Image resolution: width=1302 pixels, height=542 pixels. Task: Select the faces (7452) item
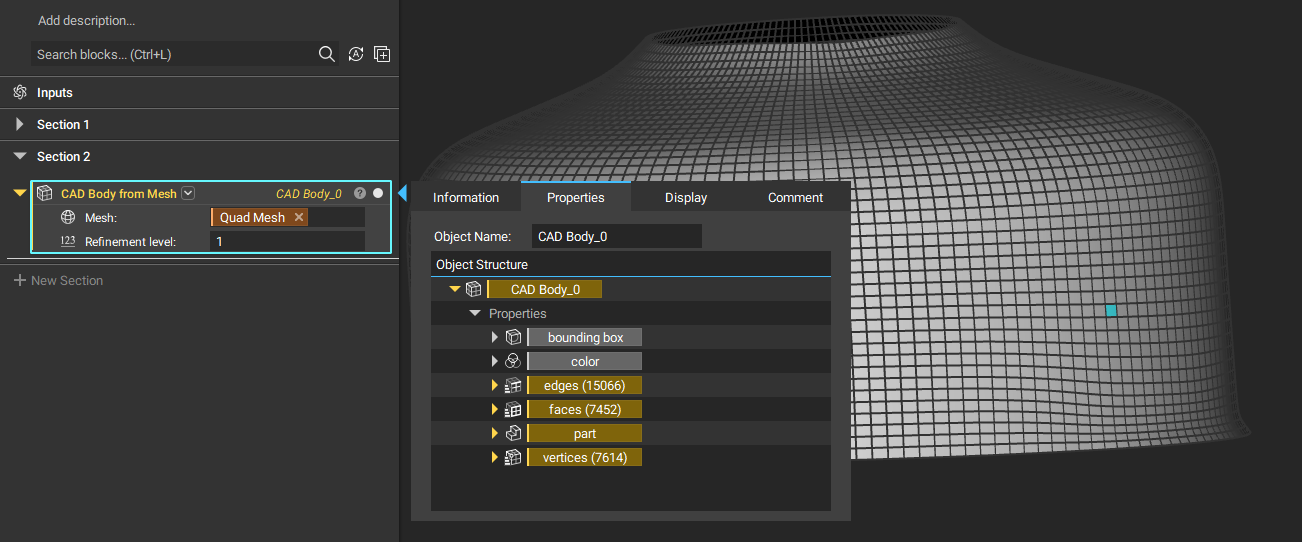pos(585,409)
